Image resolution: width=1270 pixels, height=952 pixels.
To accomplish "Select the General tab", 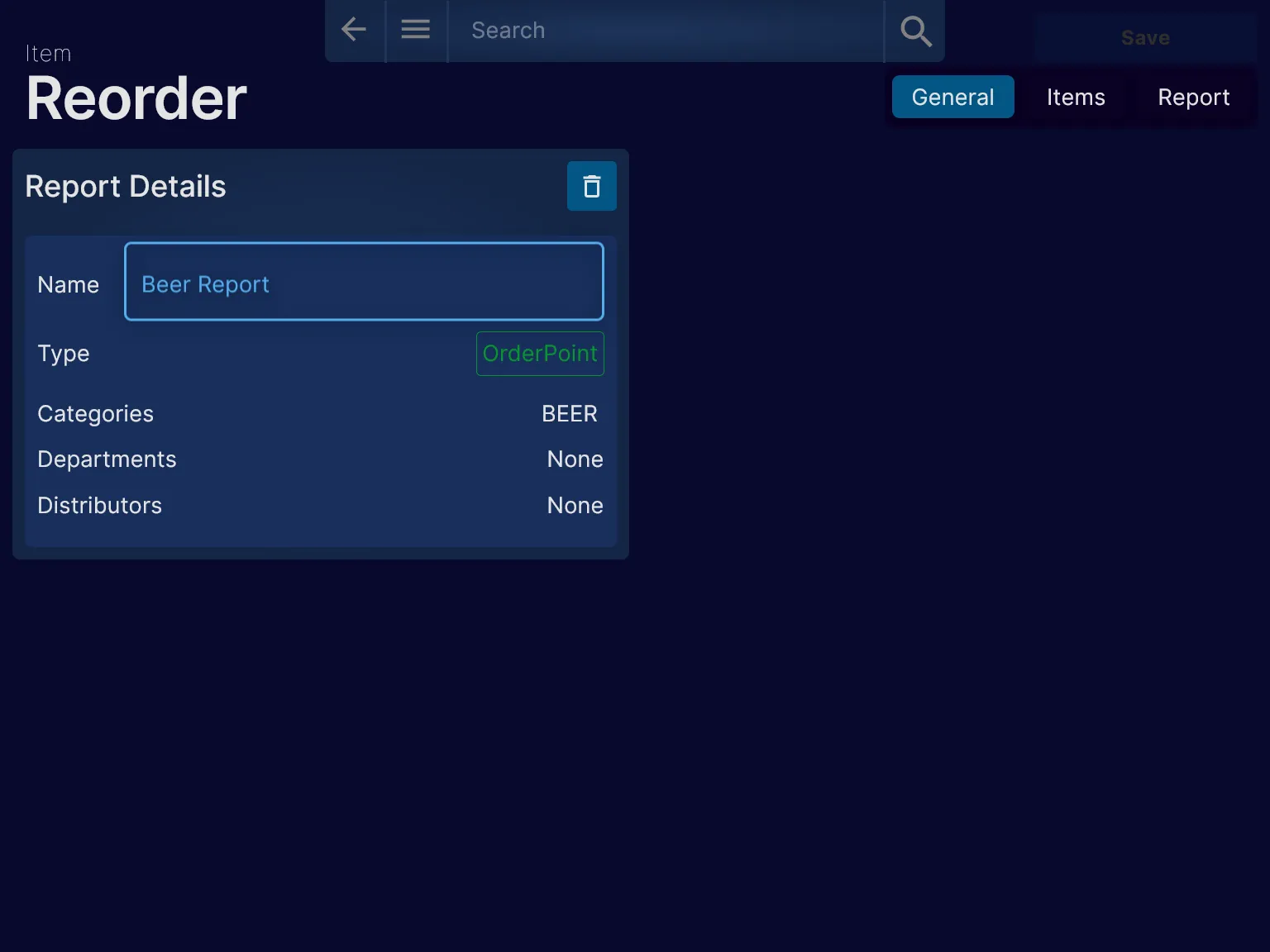I will [952, 97].
